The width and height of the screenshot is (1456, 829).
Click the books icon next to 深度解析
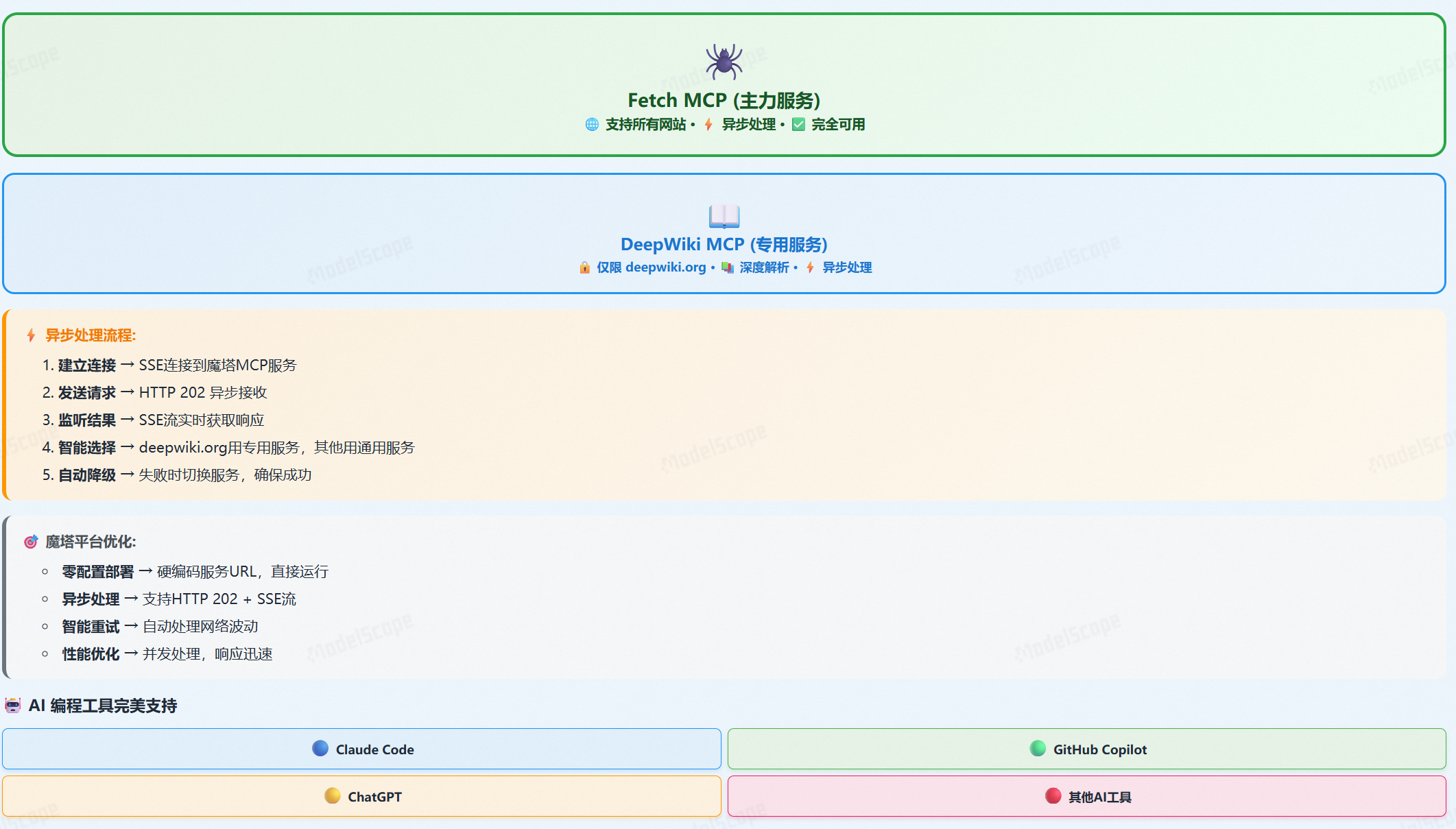728,267
